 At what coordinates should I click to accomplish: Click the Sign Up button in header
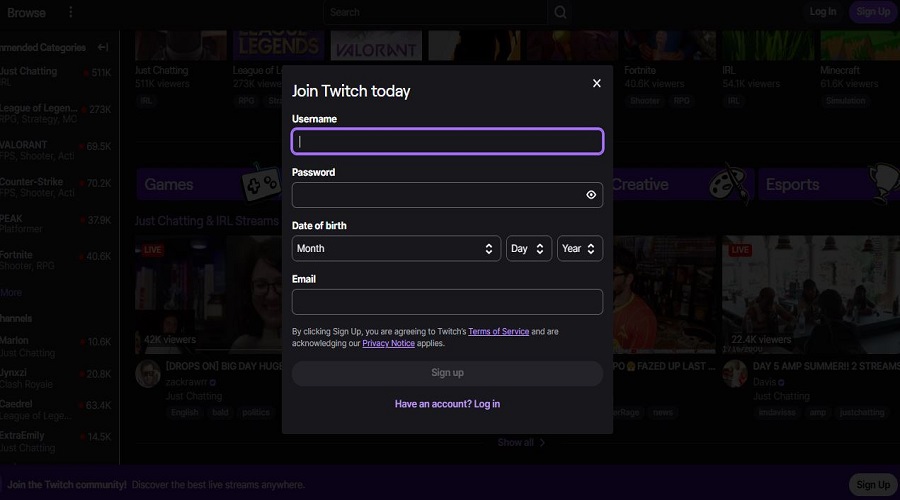(x=872, y=11)
